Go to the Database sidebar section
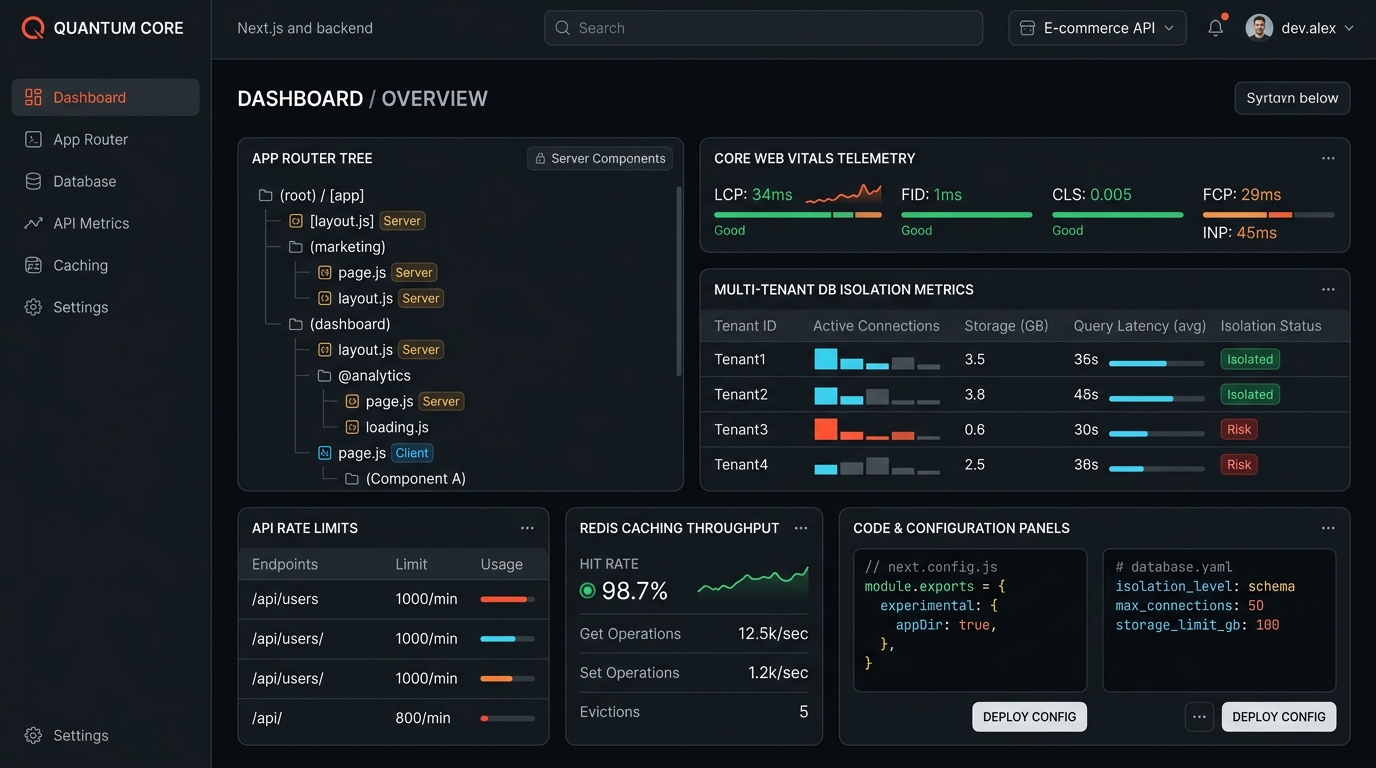 click(105, 181)
